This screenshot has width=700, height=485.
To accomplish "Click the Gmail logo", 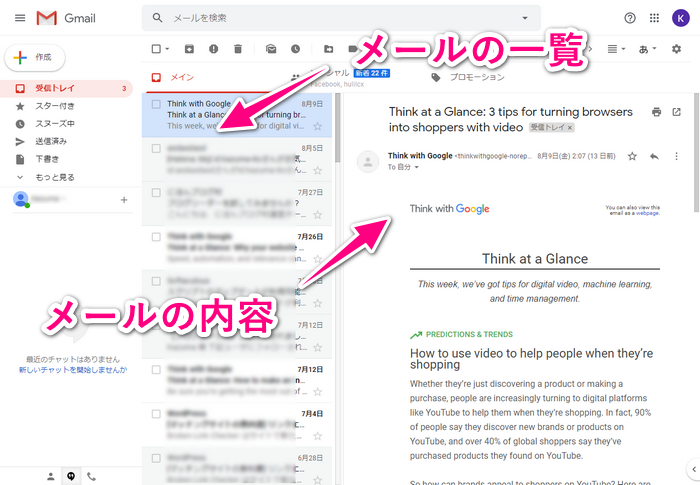I will click(x=66, y=18).
